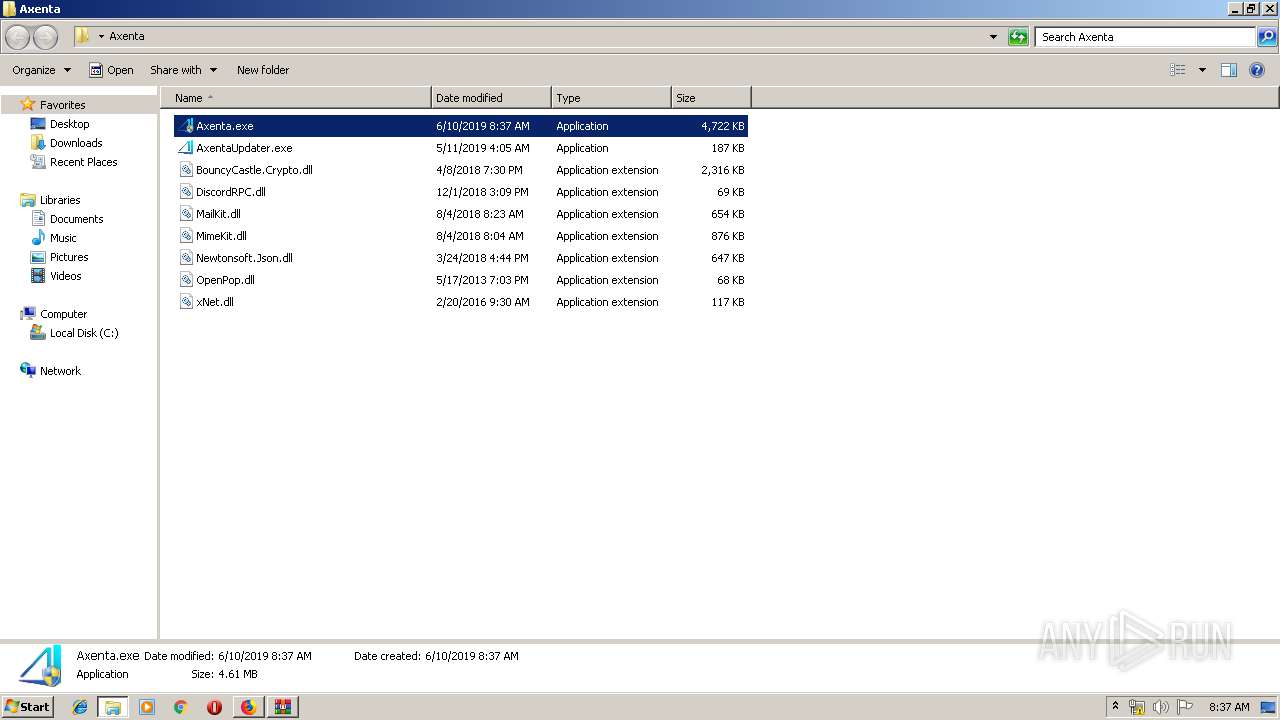Click the Back navigation arrow
Viewport: 1280px width, 720px height.
pyautogui.click(x=17, y=37)
